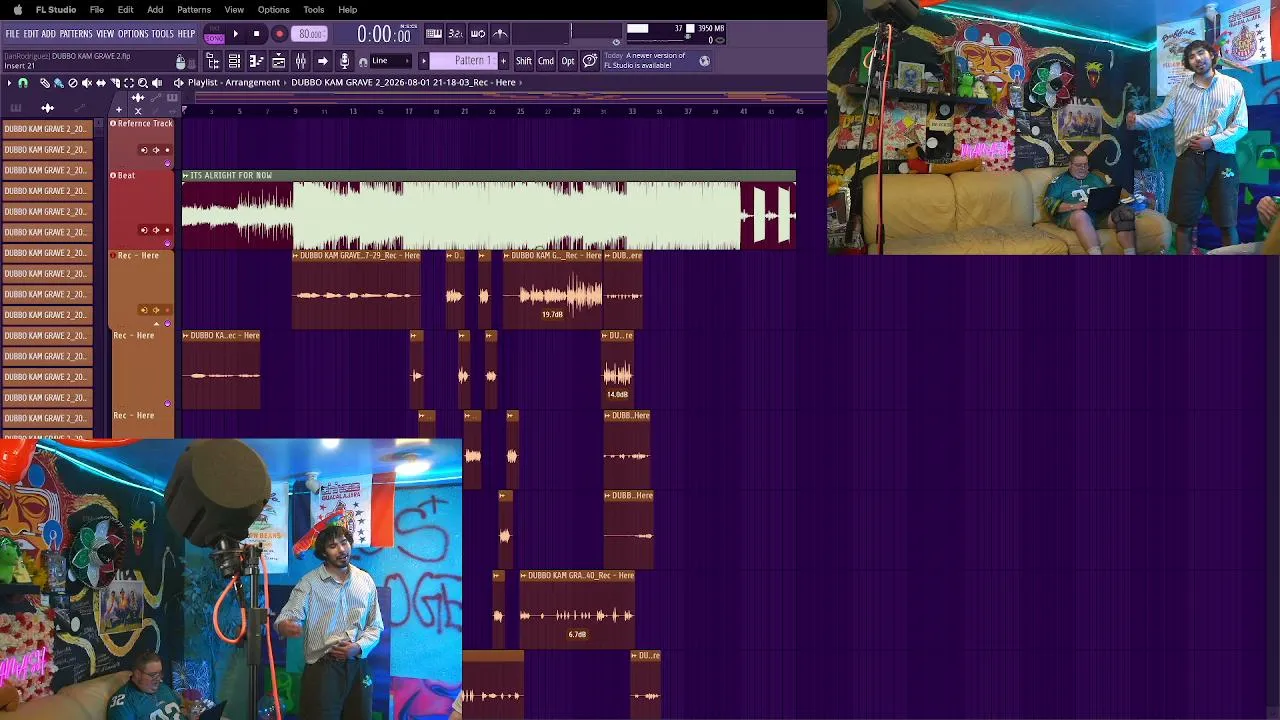Open the mixer icon

click(301, 61)
